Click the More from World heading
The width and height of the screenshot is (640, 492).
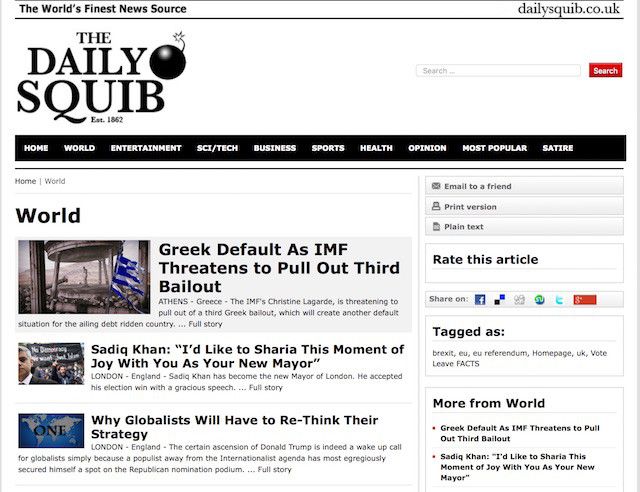coord(489,403)
